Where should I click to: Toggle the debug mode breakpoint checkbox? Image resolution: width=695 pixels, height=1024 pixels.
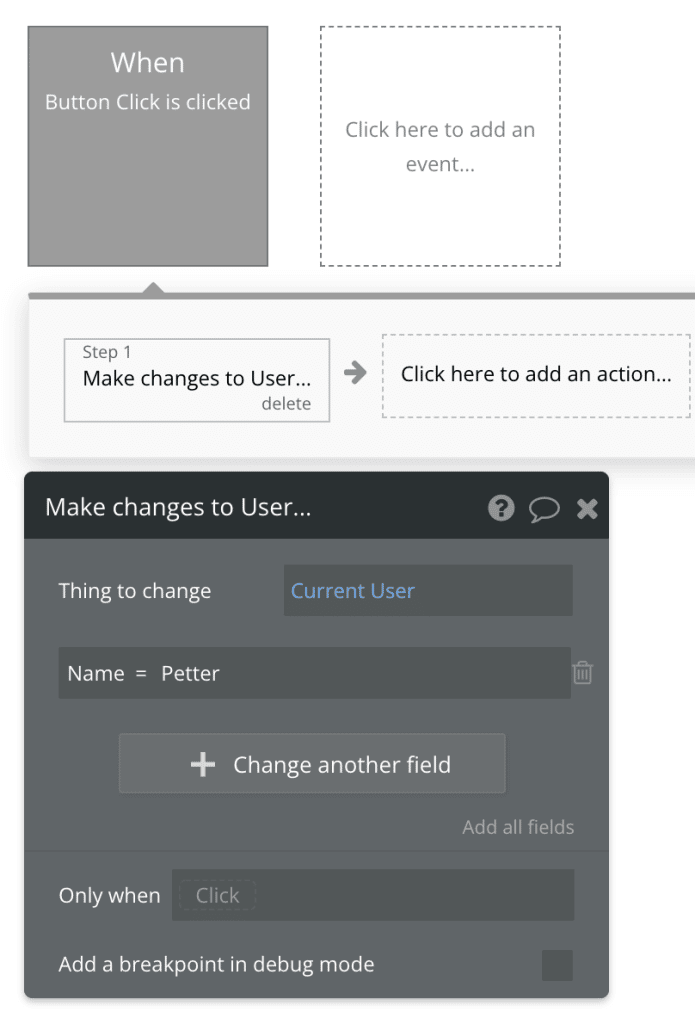click(557, 964)
